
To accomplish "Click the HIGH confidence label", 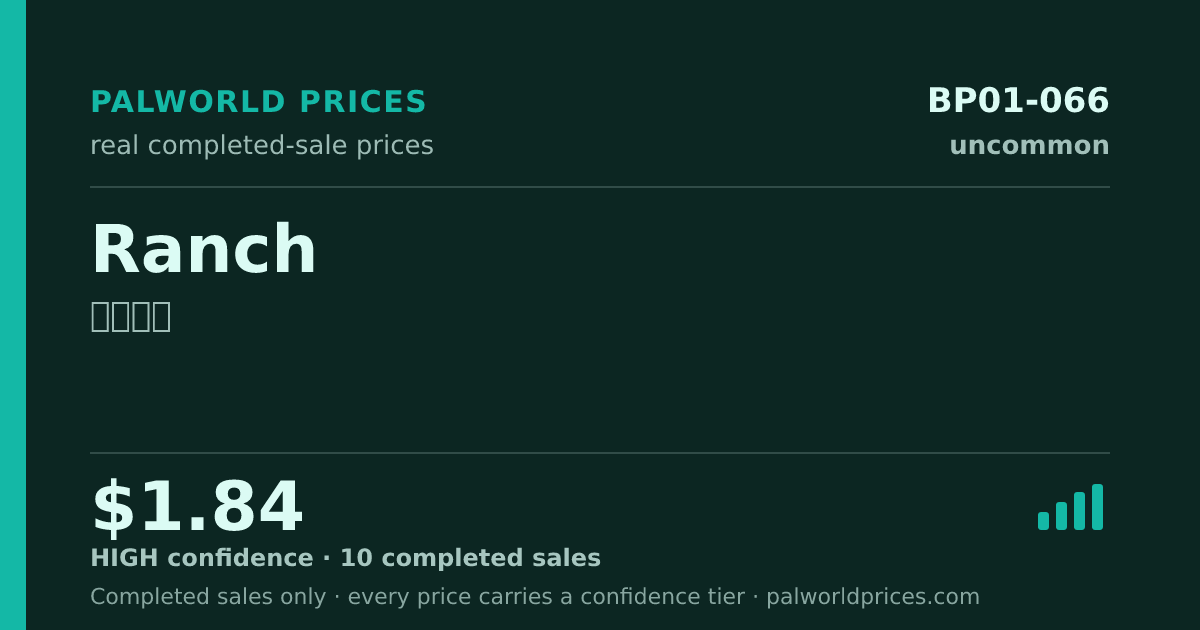I will click(202, 559).
